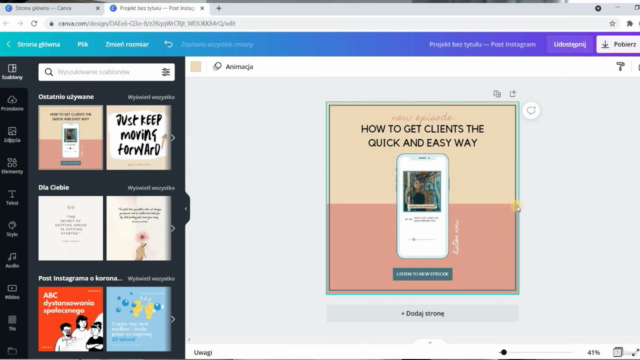640x360 pixels.
Task: Click the Dodaj stronę button
Action: click(422, 313)
